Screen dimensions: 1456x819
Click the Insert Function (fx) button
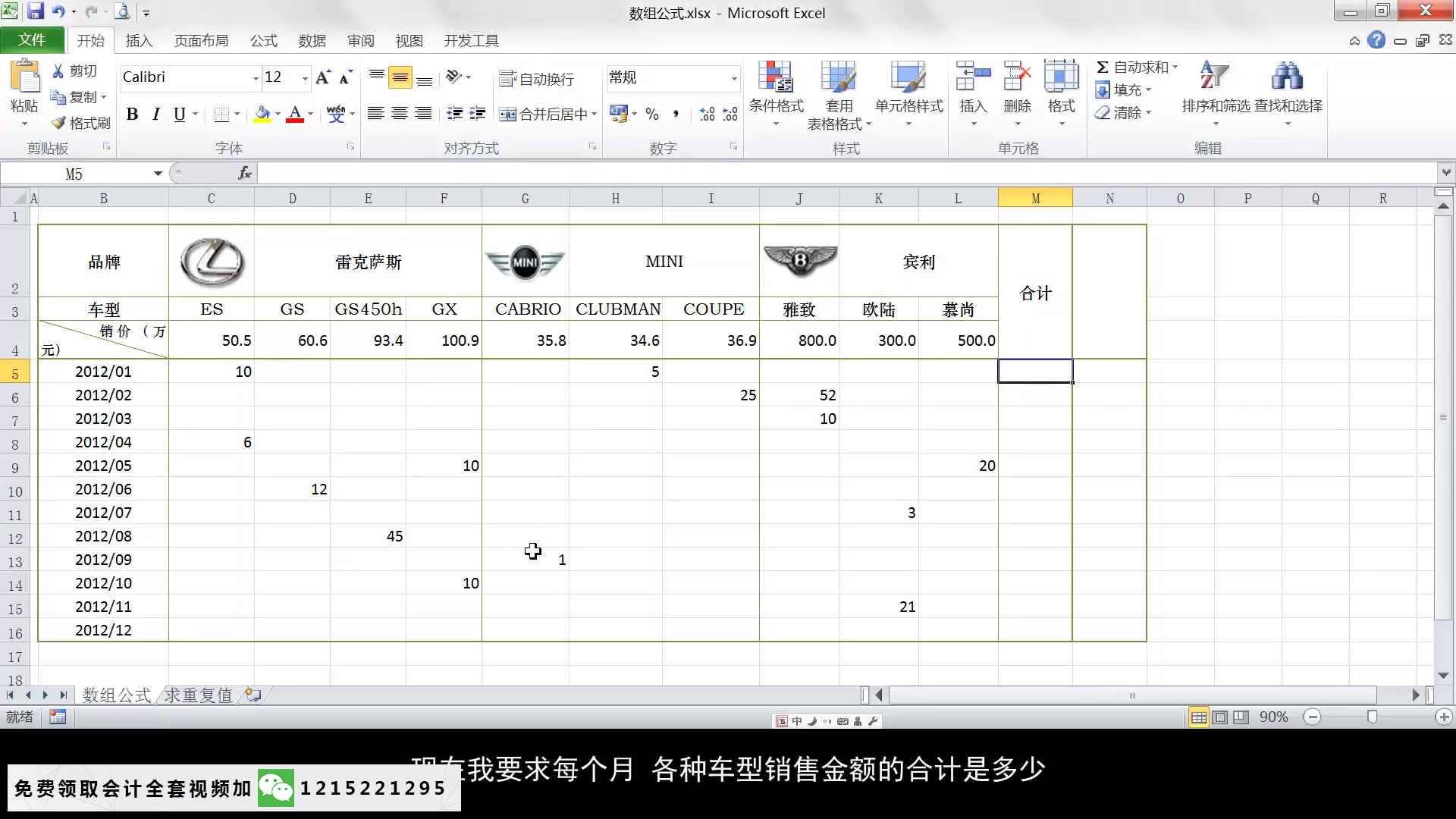pyautogui.click(x=243, y=173)
